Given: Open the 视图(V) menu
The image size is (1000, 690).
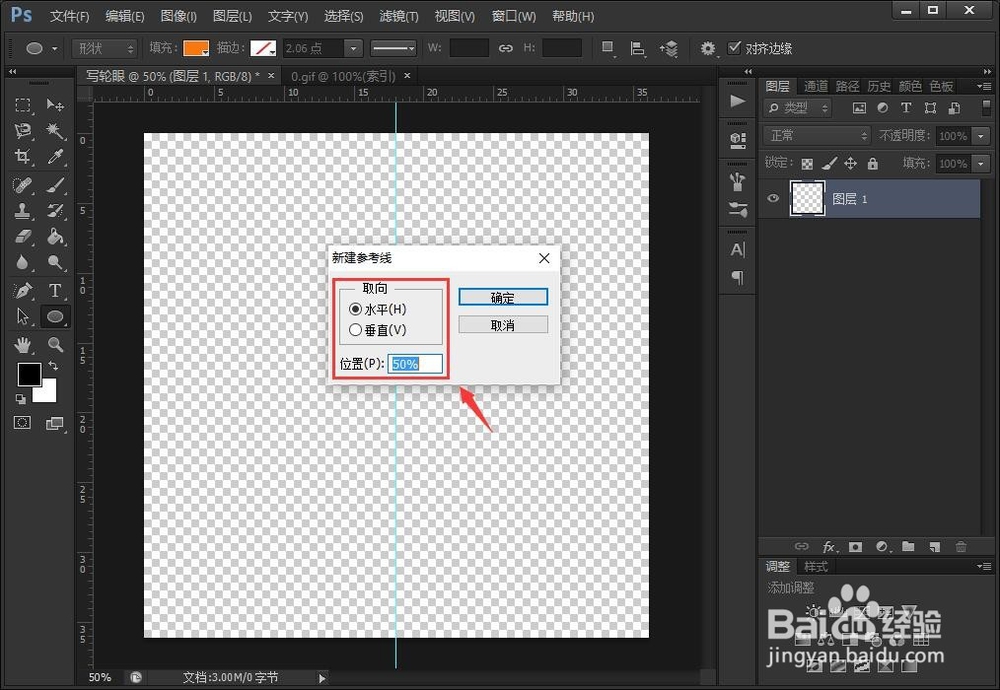Looking at the screenshot, I should (x=454, y=16).
